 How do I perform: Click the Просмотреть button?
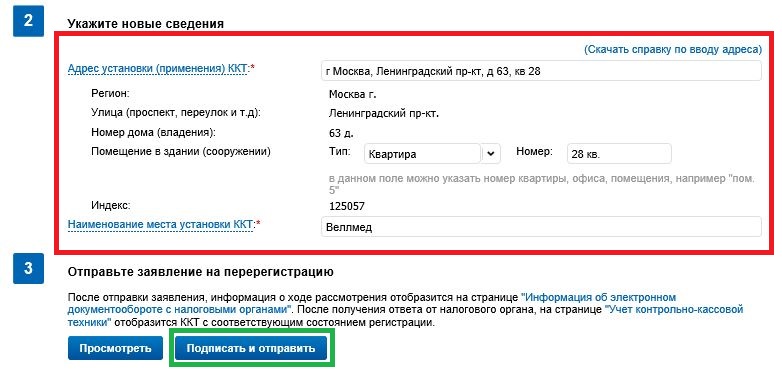point(116,348)
